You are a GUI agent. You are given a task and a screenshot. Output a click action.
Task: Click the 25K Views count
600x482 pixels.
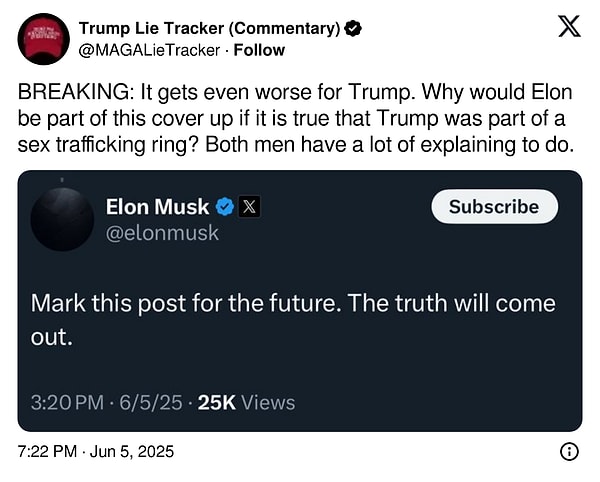(x=246, y=402)
